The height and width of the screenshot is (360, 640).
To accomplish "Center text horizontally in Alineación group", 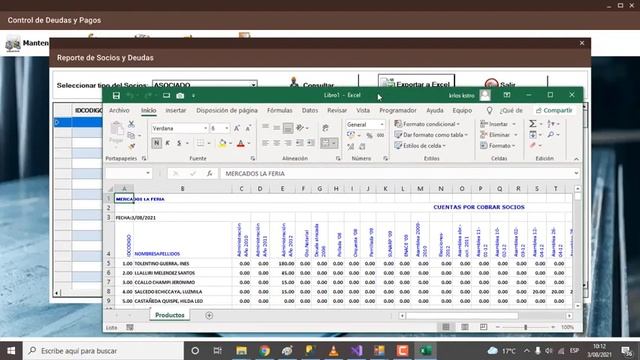I will [x=276, y=143].
